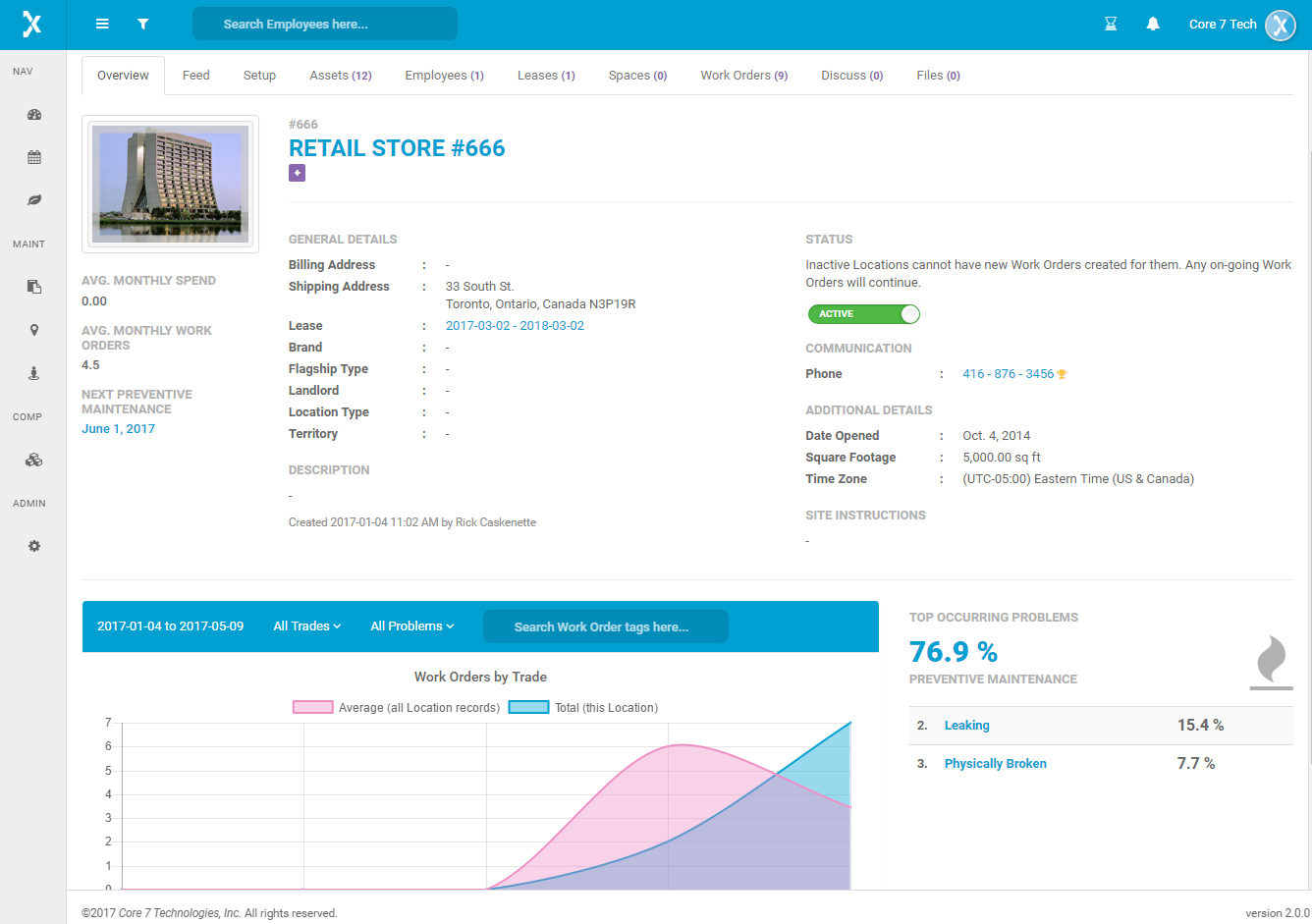Click the filter funnel icon

(x=143, y=24)
